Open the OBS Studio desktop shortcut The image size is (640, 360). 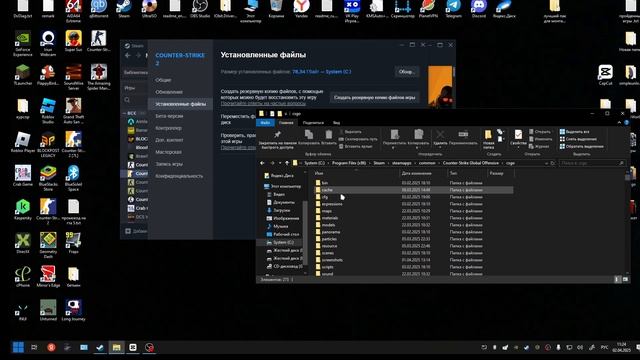tap(200, 8)
